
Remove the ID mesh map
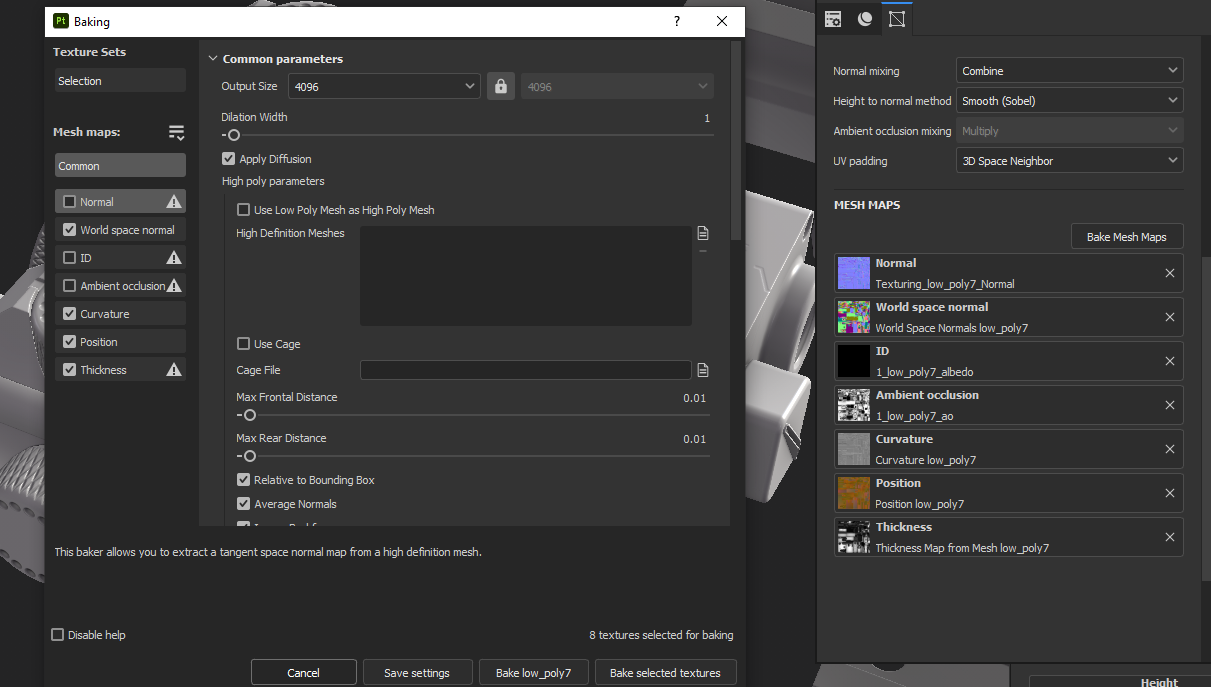[1170, 361]
